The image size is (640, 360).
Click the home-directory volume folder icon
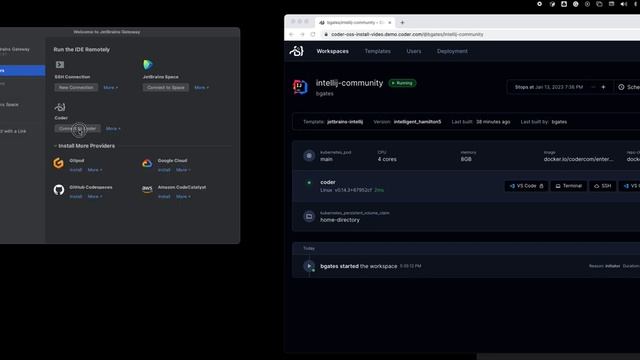point(309,216)
